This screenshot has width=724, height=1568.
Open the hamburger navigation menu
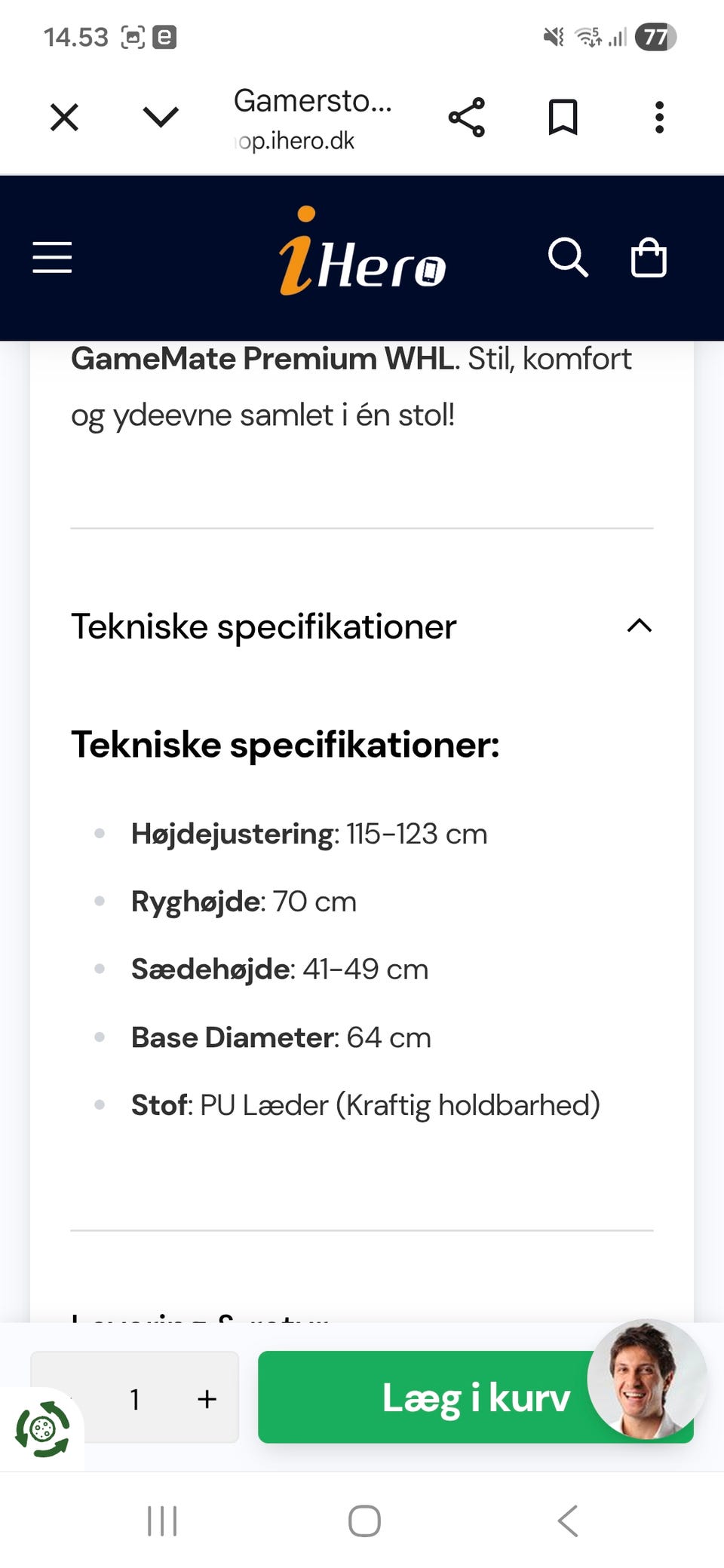pos(51,258)
